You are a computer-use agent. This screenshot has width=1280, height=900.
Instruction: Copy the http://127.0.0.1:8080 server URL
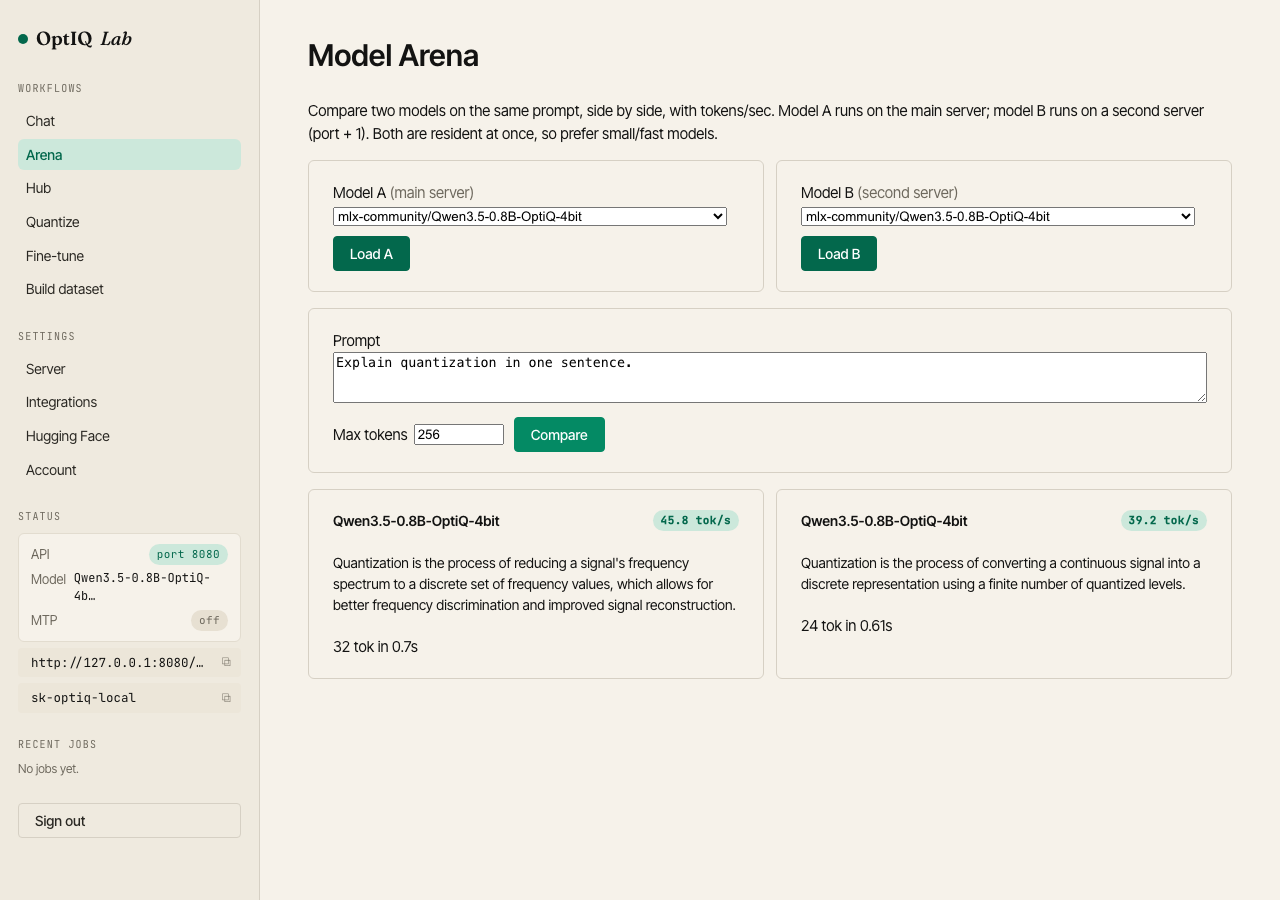coord(226,662)
